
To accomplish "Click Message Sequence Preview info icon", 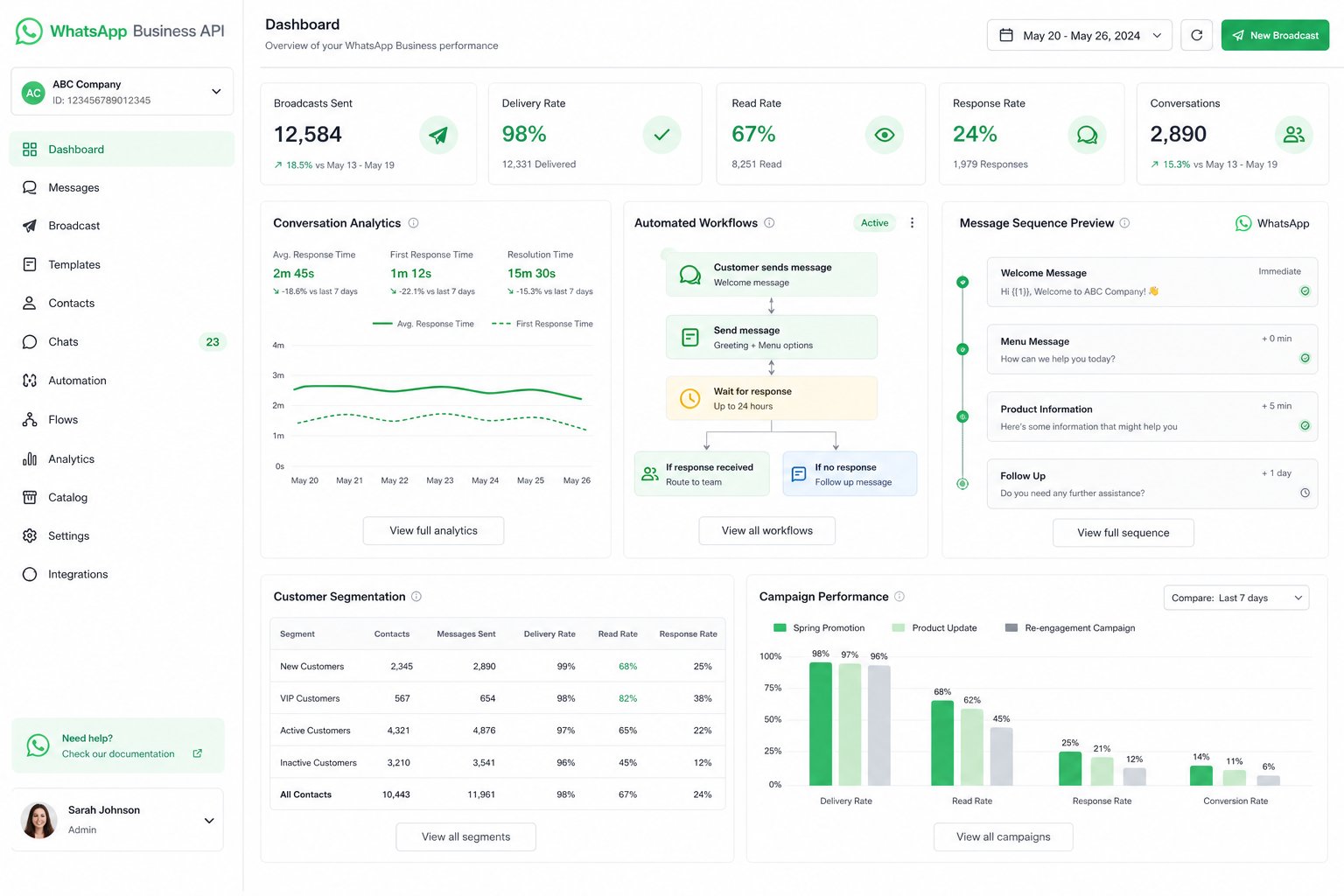I will tap(1124, 223).
